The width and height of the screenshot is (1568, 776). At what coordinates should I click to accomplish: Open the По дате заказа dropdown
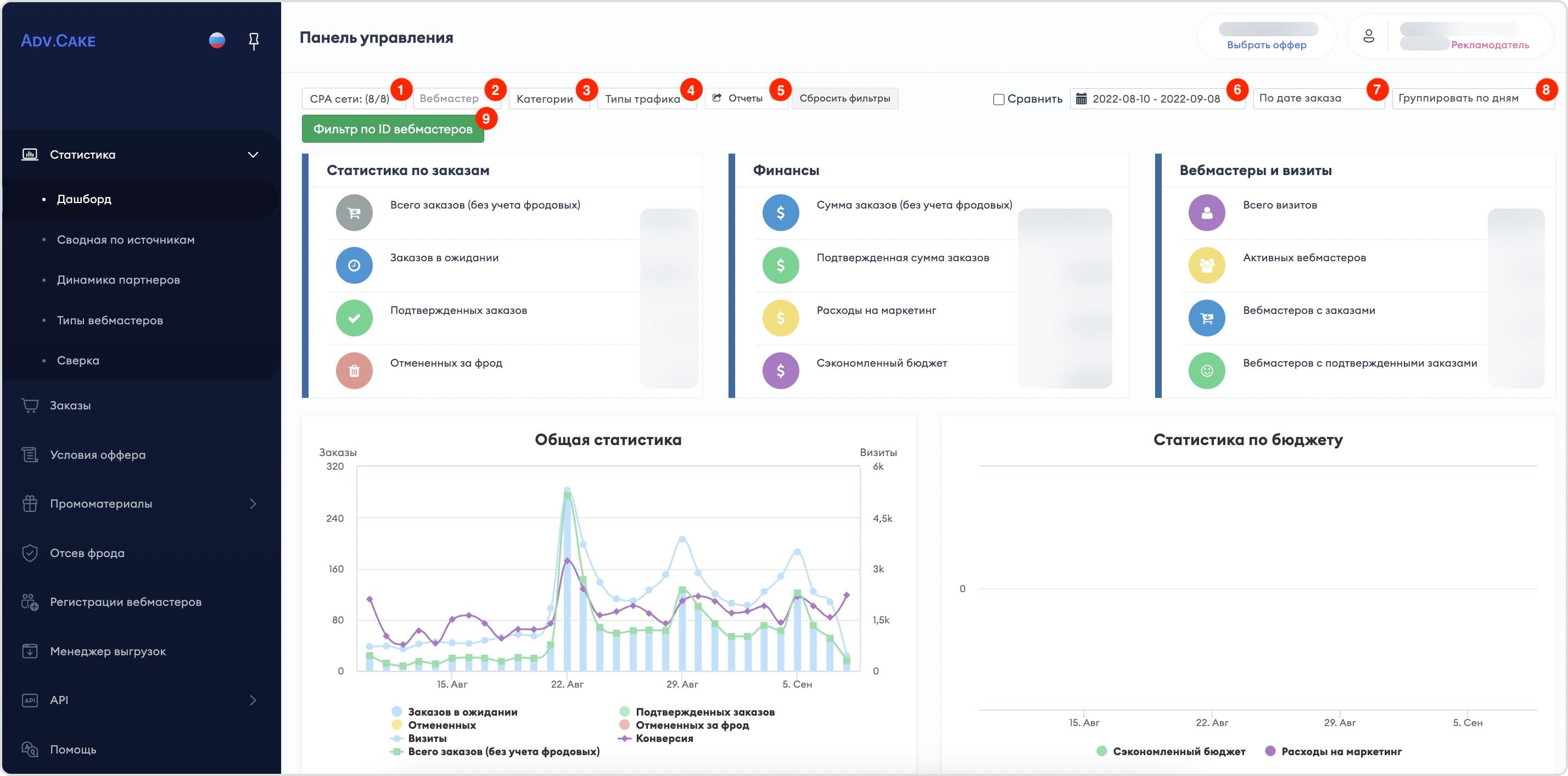click(x=1318, y=99)
